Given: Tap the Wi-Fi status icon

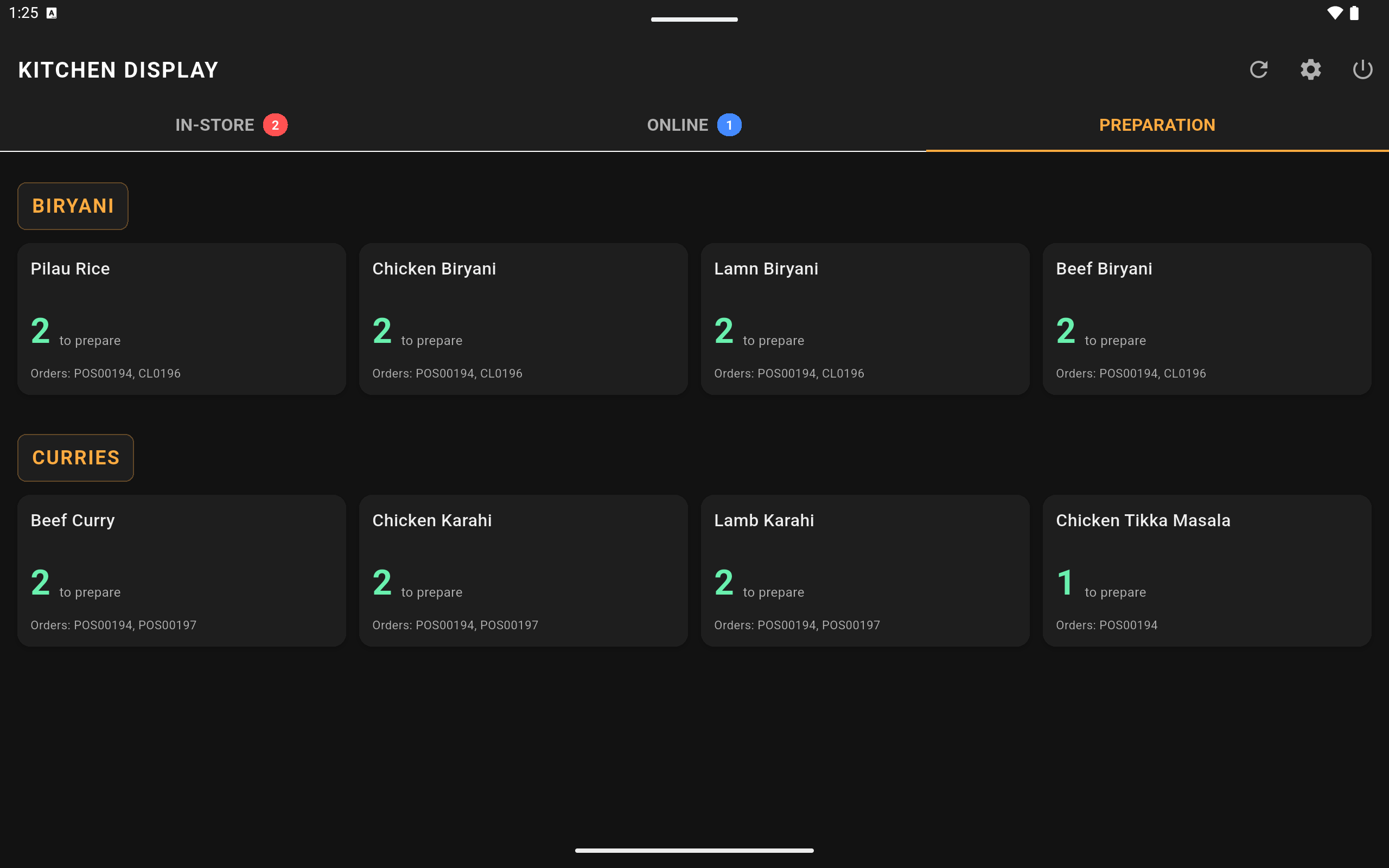Looking at the screenshot, I should click(1335, 12).
